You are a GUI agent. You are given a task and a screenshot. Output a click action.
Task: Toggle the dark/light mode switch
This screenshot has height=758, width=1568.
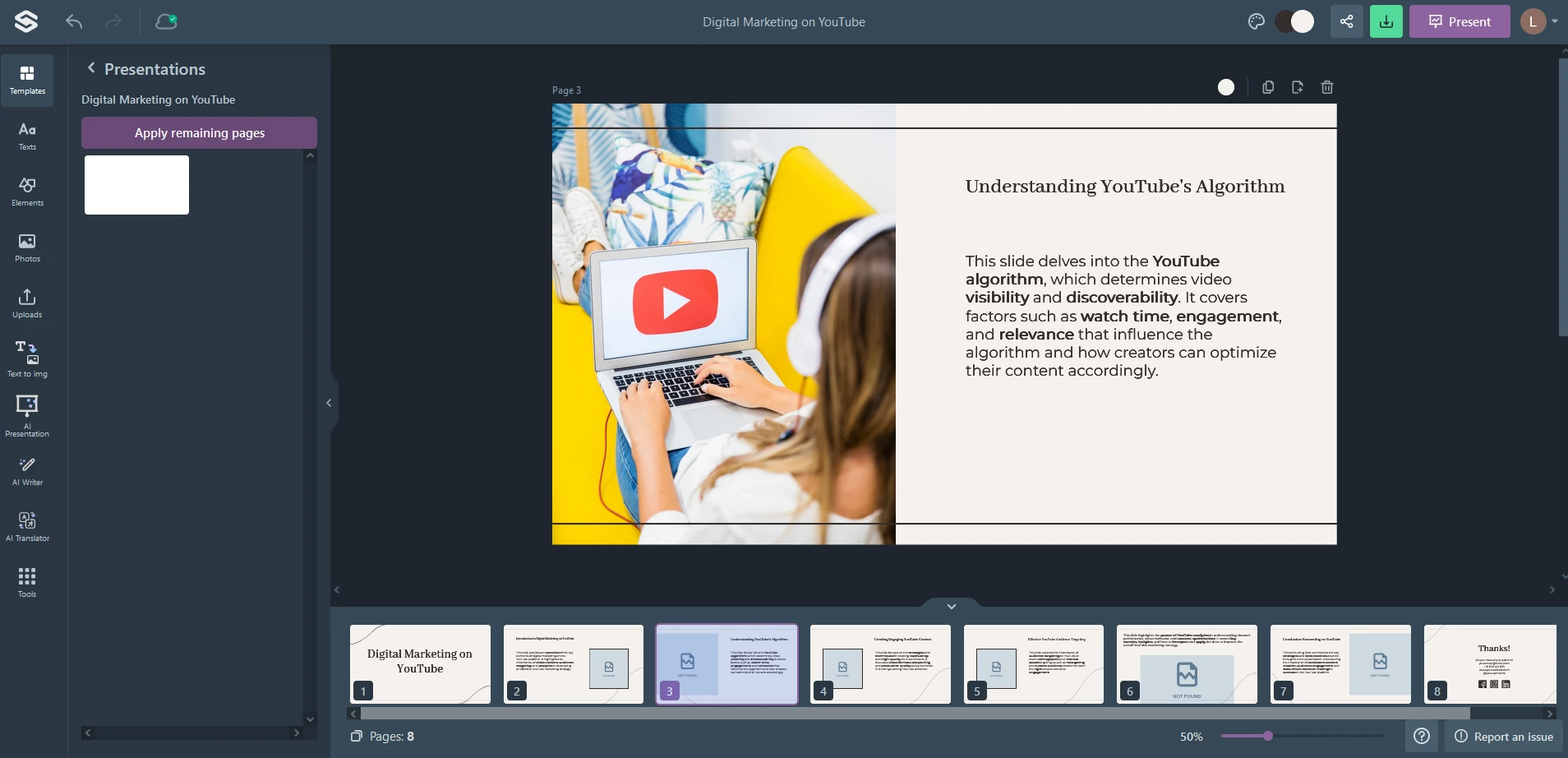point(1294,21)
